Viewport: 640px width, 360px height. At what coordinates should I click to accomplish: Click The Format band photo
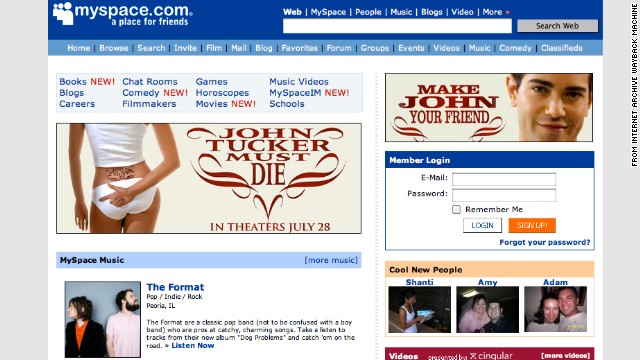point(103,319)
